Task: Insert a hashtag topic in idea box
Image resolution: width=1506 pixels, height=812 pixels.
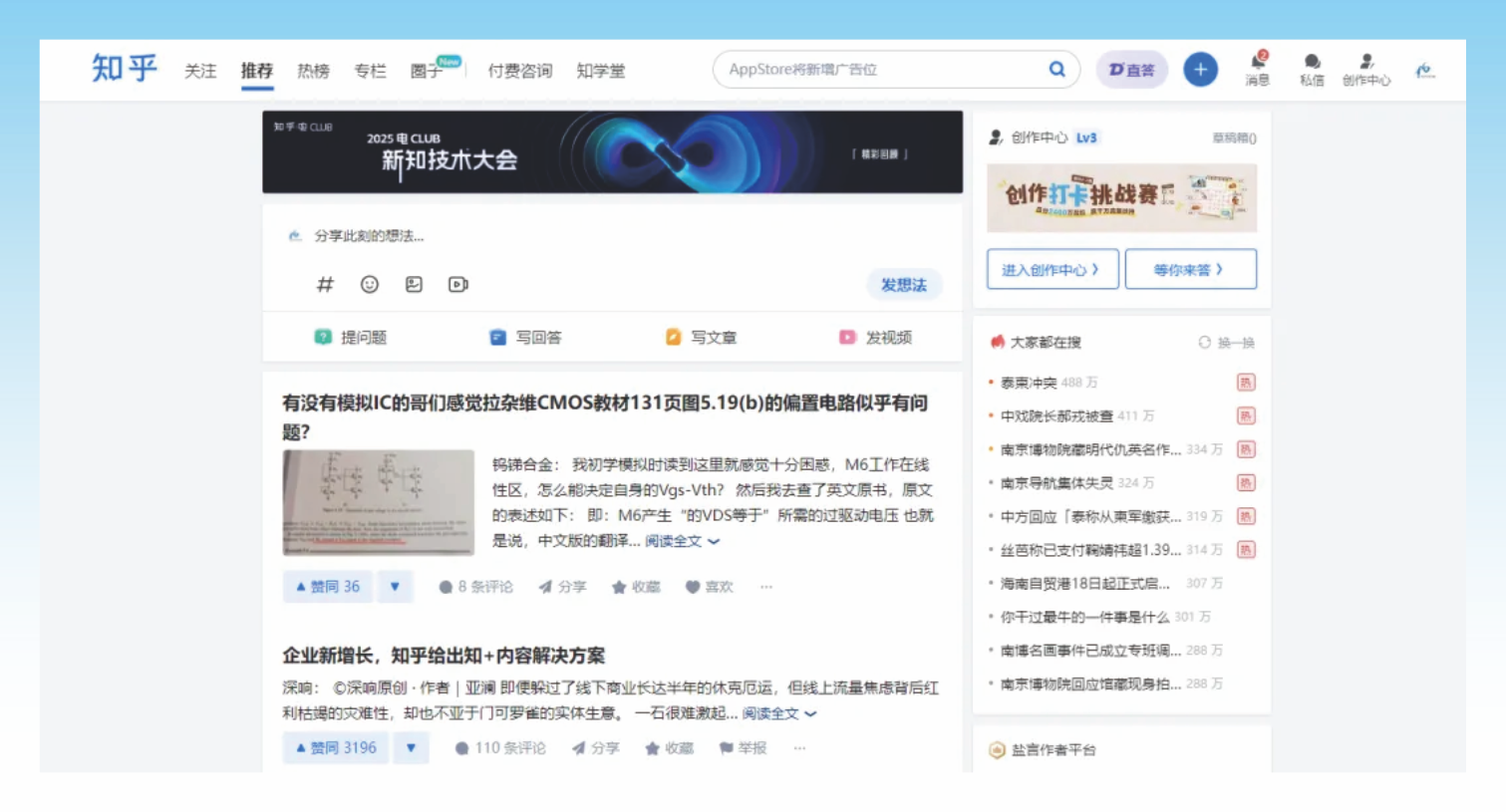Action: 325,285
